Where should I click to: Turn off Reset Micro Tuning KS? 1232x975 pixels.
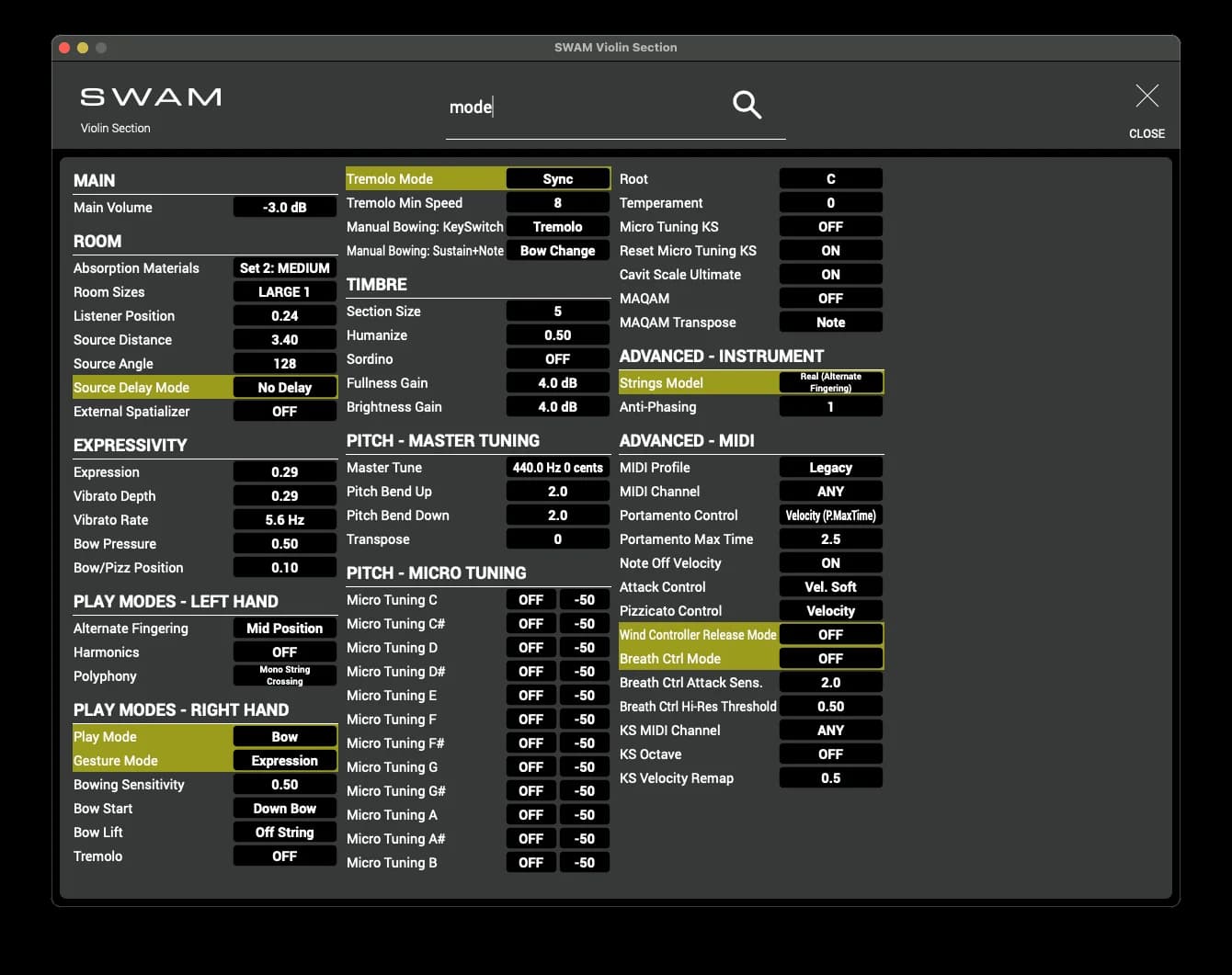coord(830,250)
